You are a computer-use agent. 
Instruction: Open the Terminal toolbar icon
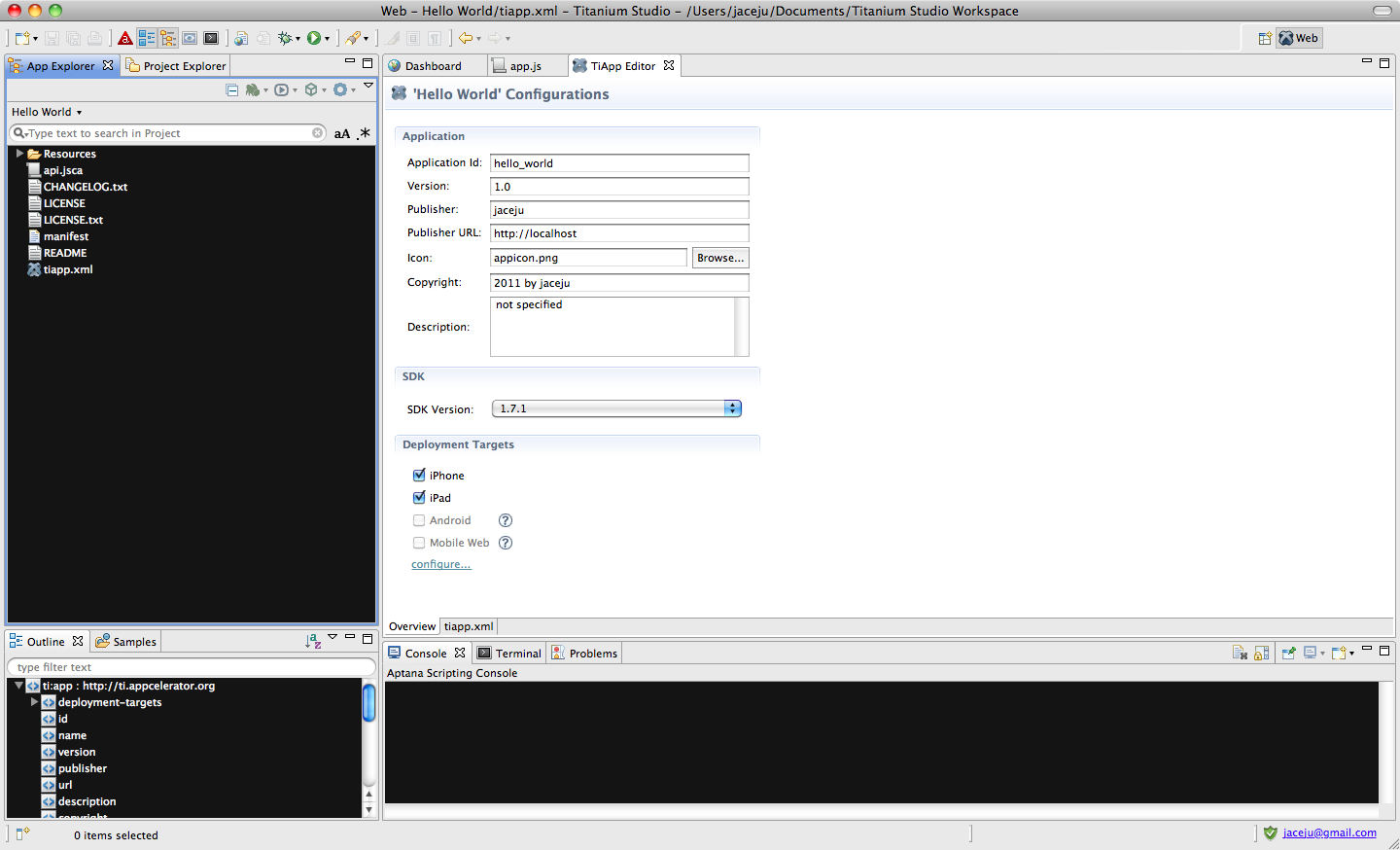click(x=211, y=38)
